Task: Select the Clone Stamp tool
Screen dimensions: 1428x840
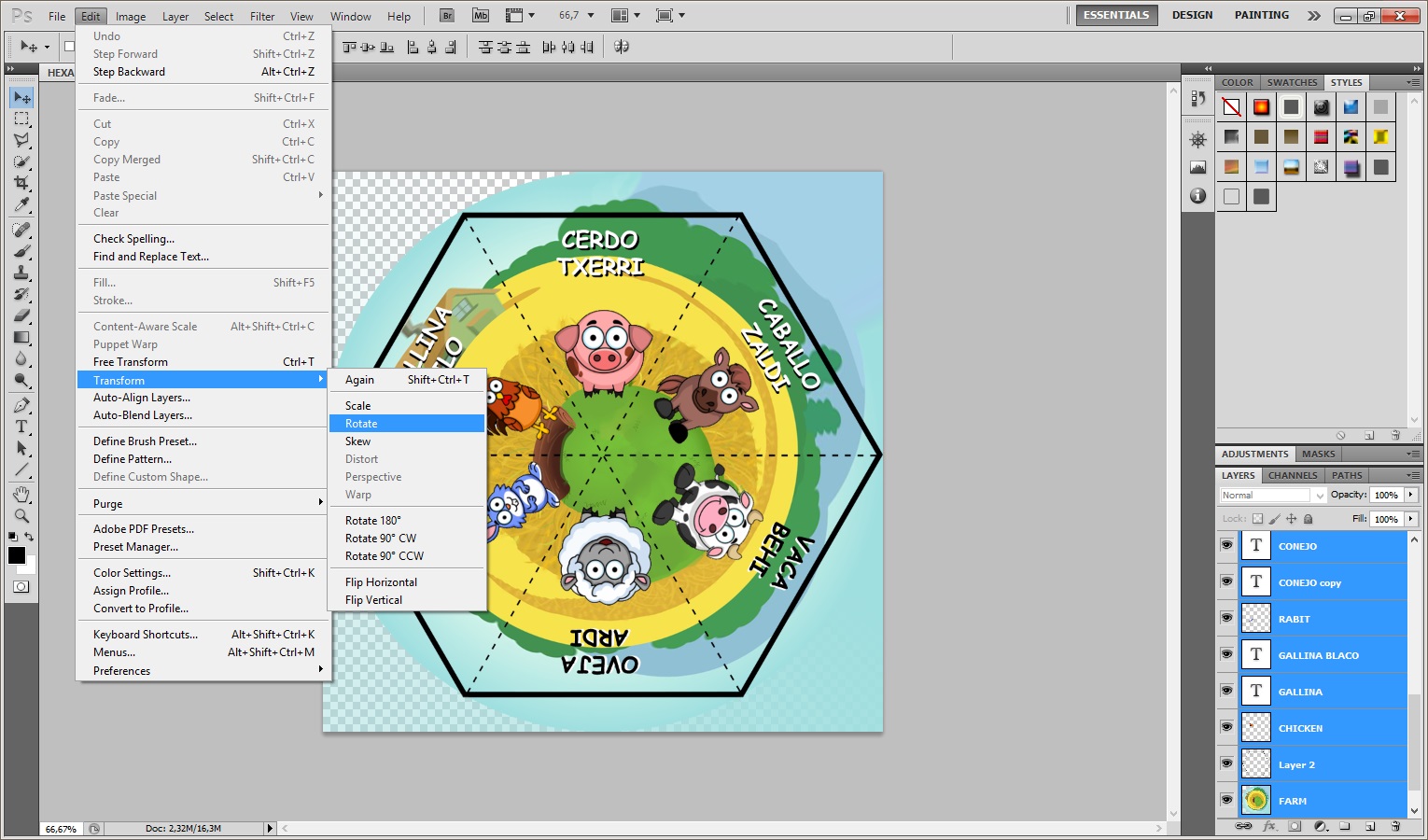Action: coord(21,273)
